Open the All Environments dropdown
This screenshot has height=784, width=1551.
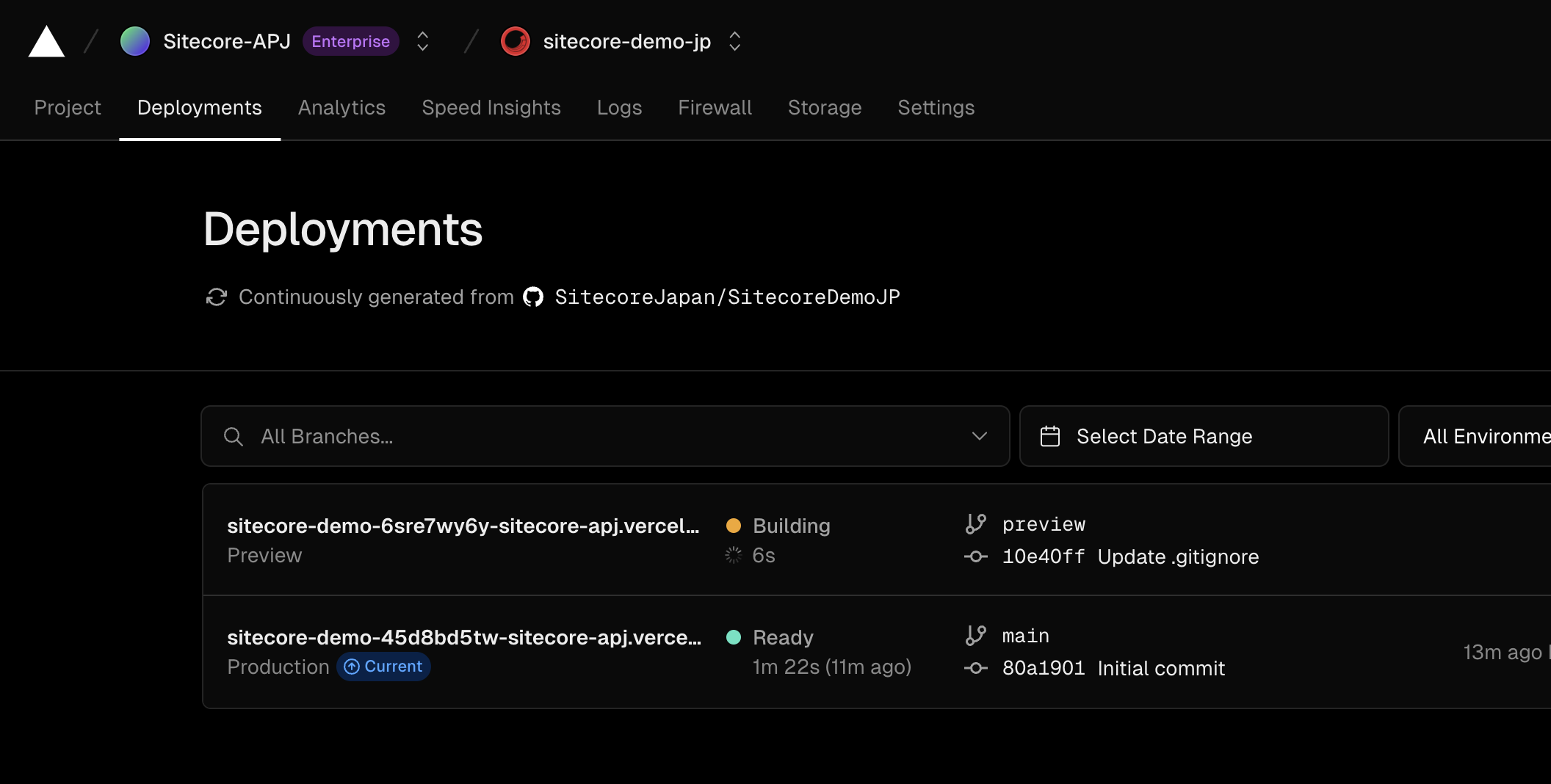click(x=1475, y=436)
